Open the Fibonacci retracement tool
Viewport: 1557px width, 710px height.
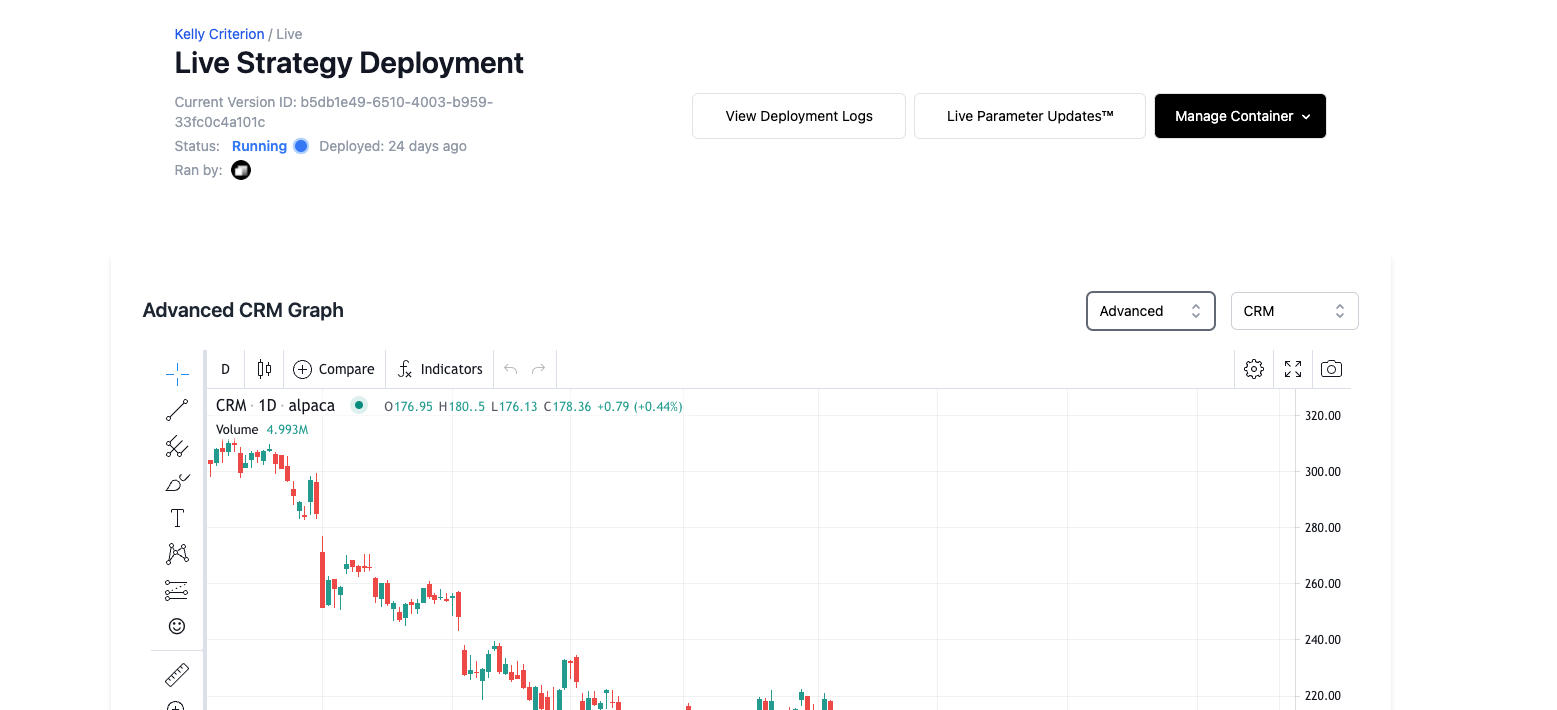point(177,446)
